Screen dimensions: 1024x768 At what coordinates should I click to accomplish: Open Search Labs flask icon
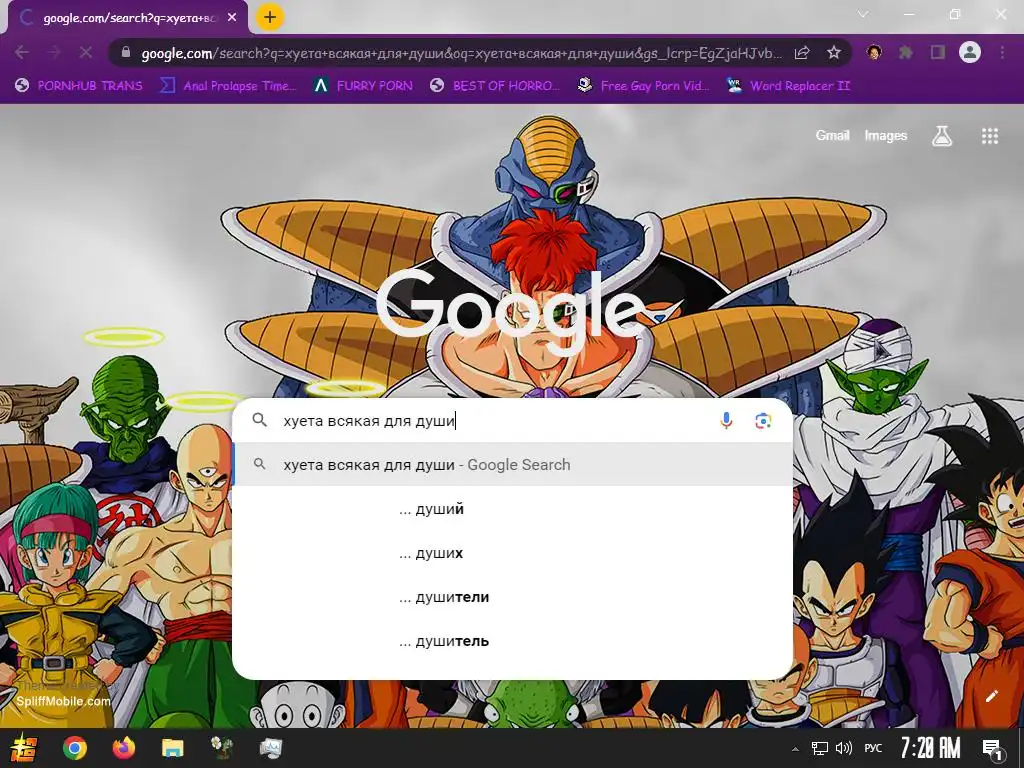[x=942, y=136]
